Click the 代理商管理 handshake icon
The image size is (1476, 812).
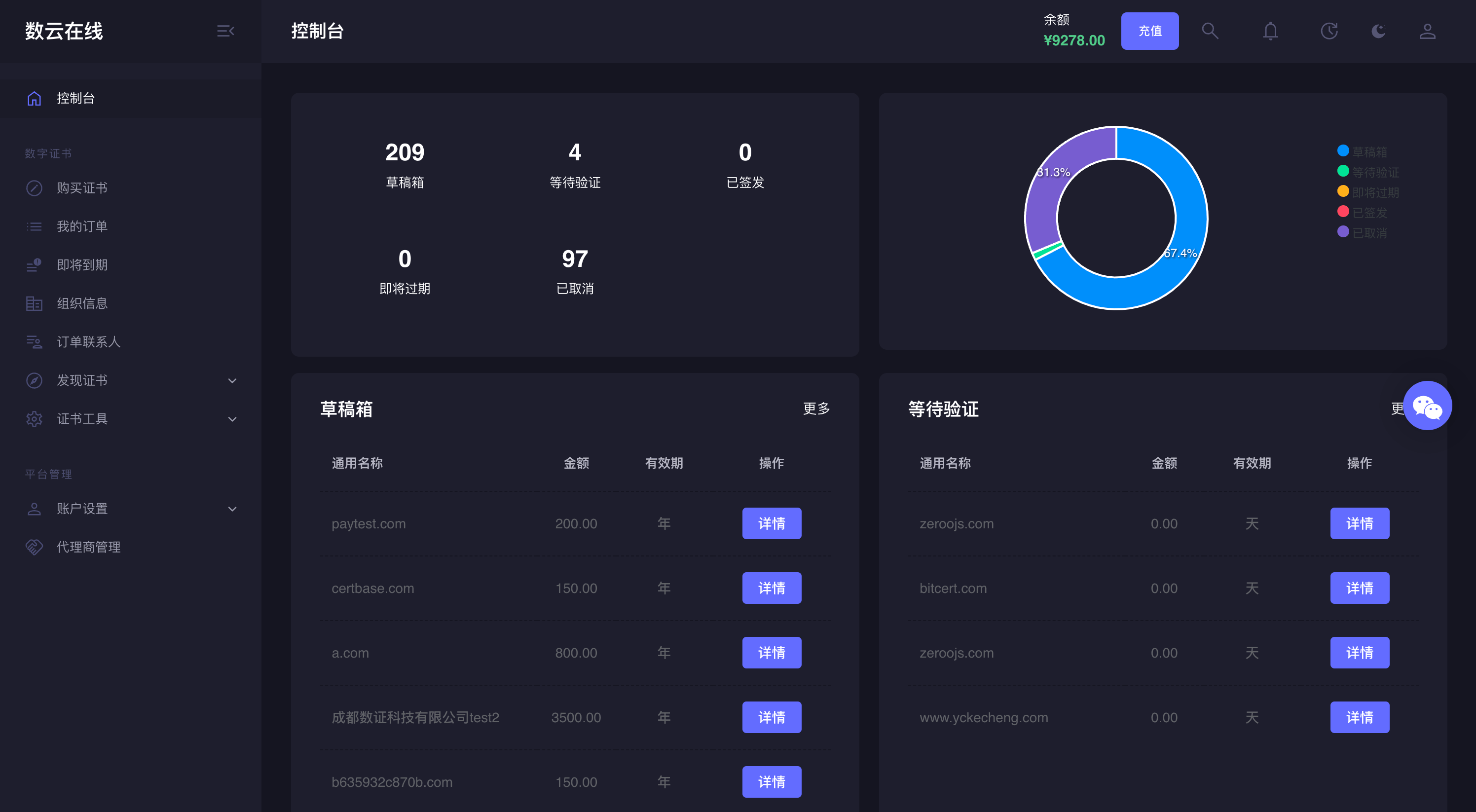(x=35, y=547)
